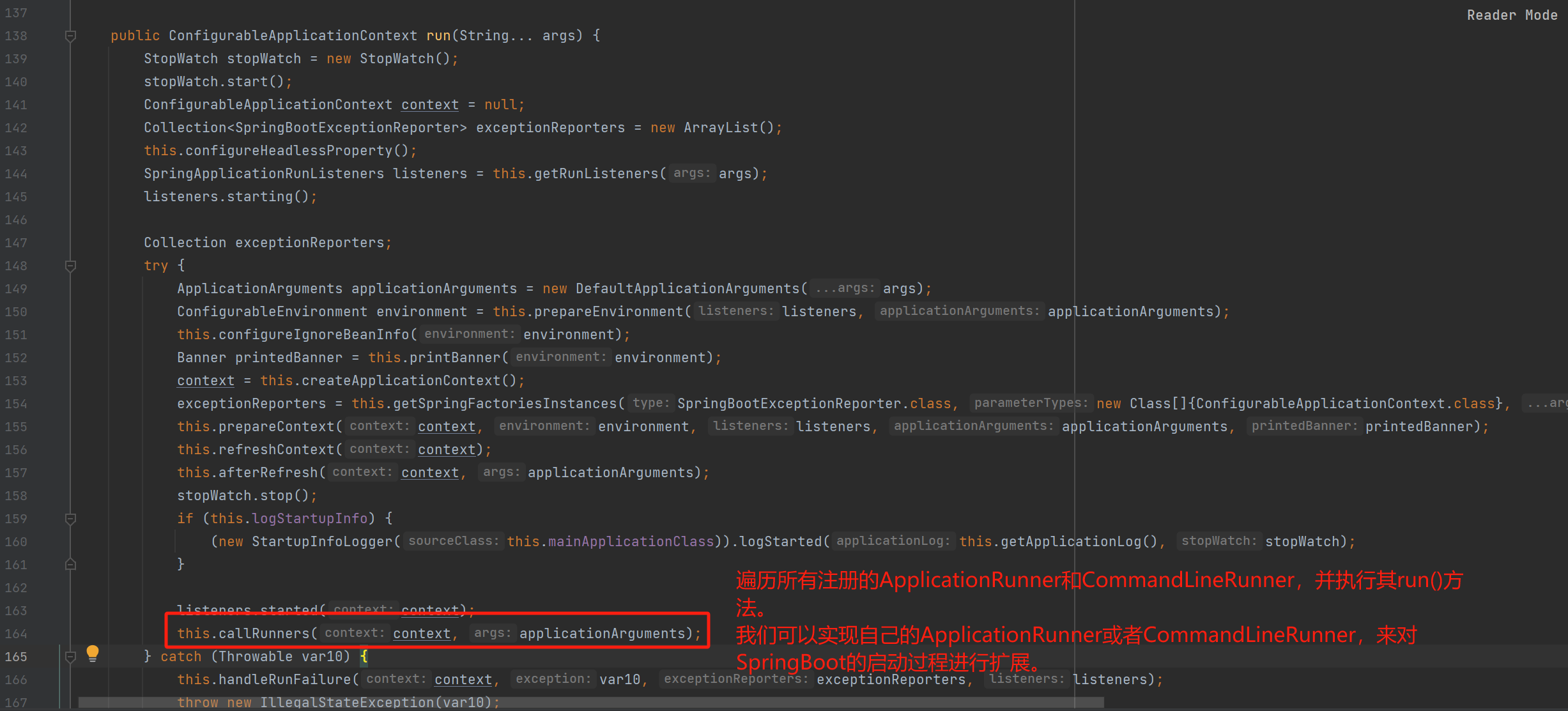Collapse the if block fold marker at line 159
Viewport: 1568px width, 711px height.
click(x=71, y=519)
